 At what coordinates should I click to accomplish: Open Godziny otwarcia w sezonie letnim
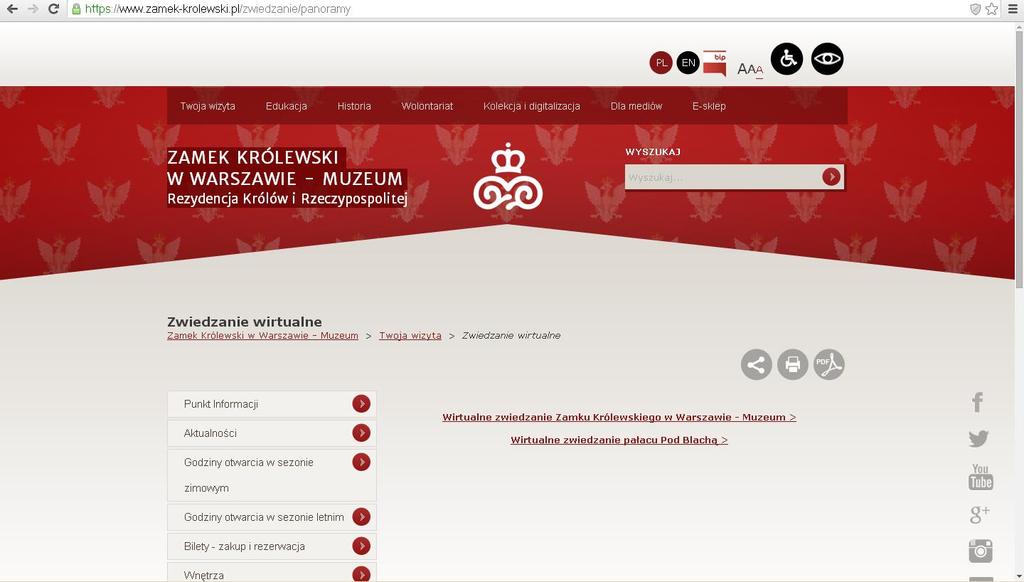272,517
